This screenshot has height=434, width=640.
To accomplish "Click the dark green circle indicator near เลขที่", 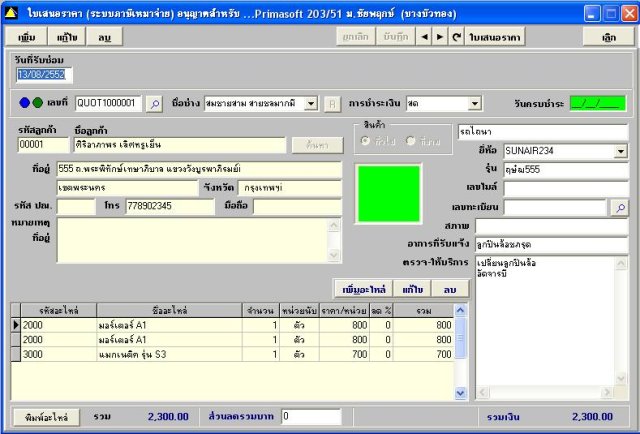I will (38, 103).
